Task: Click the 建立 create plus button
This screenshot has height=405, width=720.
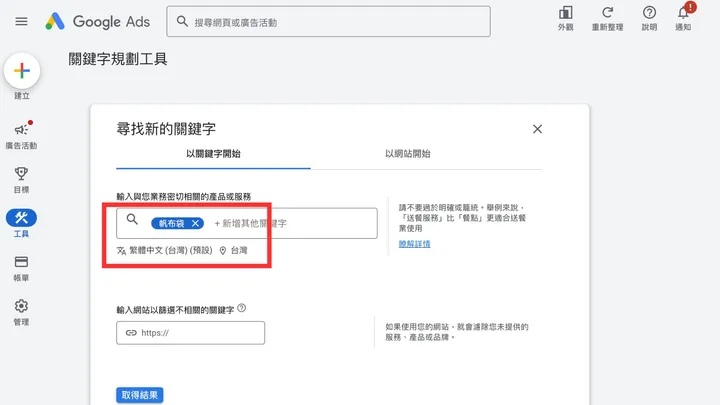Action: pyautogui.click(x=22, y=71)
